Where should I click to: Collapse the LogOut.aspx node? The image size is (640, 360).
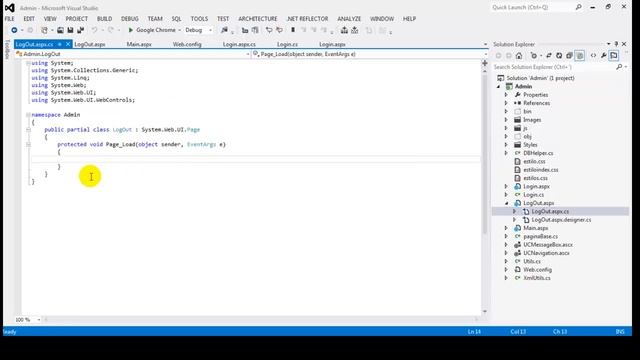tap(506, 203)
